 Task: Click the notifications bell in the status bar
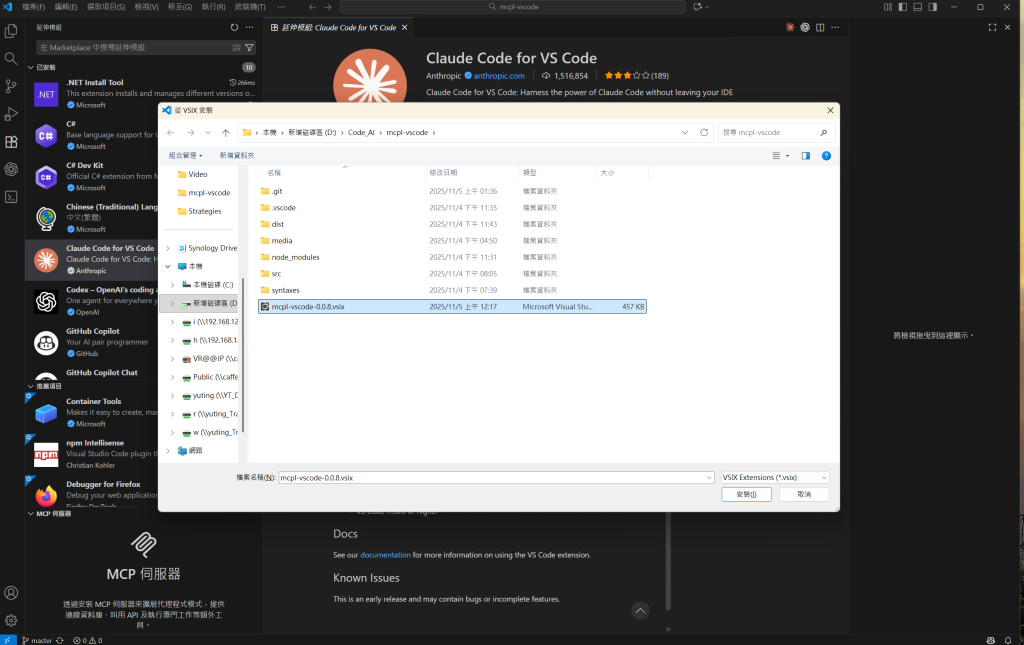pyautogui.click(x=1008, y=640)
